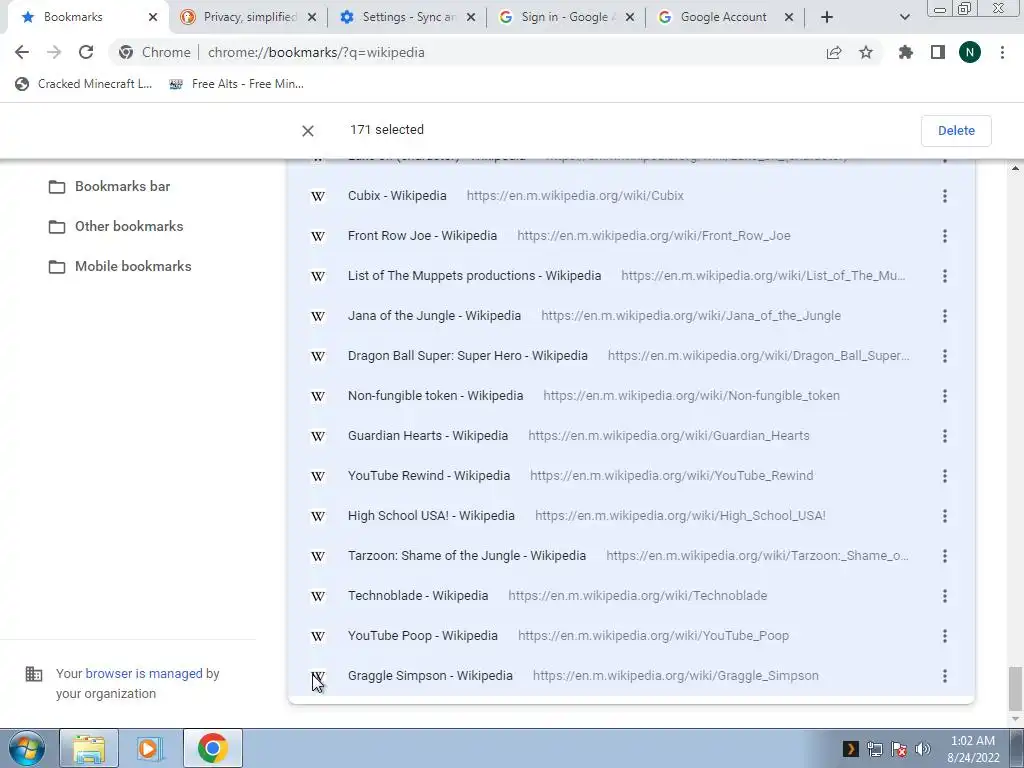Select the Cubix - Wikipedia bookmark row

(631, 196)
